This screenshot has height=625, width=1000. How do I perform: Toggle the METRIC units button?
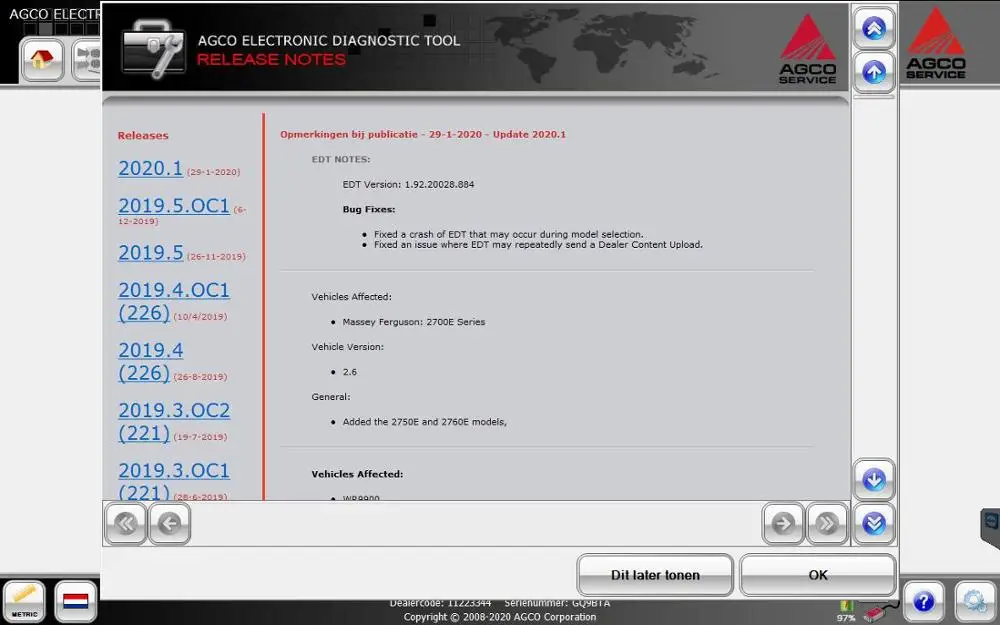[24, 601]
